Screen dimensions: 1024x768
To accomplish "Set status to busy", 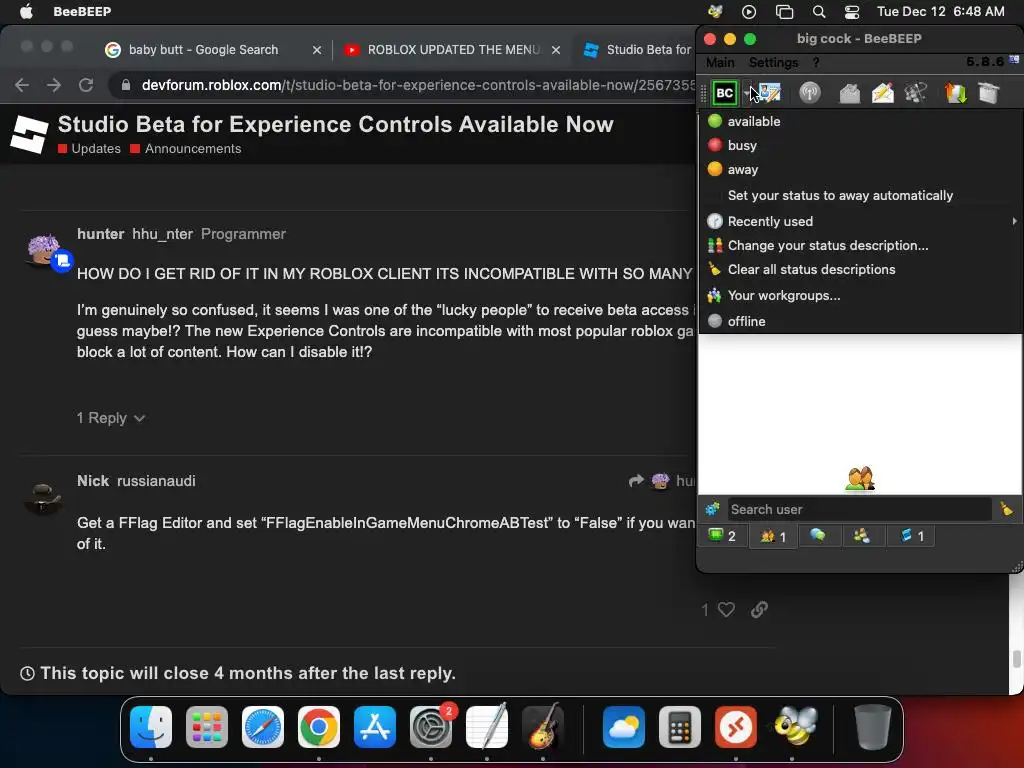I will point(860,145).
